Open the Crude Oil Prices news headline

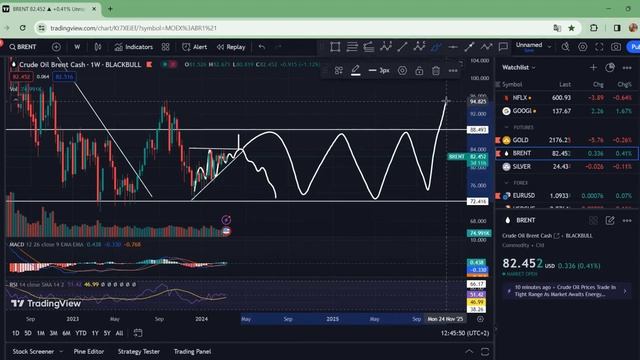coord(567,291)
